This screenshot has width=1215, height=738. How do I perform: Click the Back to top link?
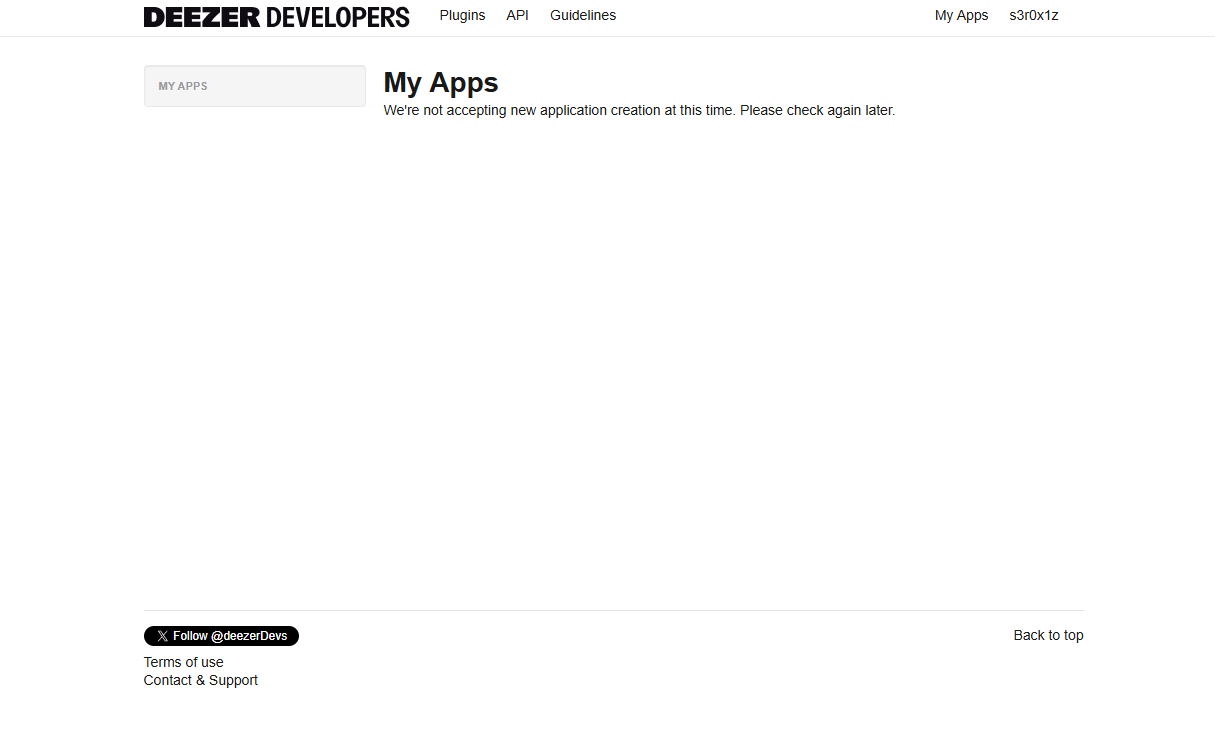click(x=1048, y=635)
